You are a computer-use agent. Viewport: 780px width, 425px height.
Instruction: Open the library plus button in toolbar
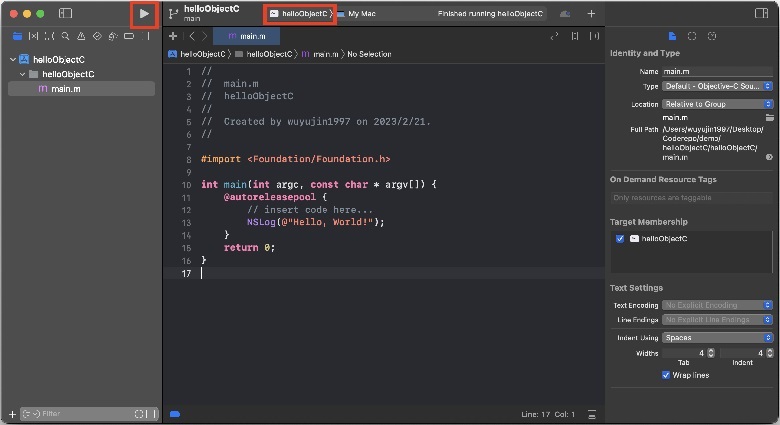coord(591,14)
